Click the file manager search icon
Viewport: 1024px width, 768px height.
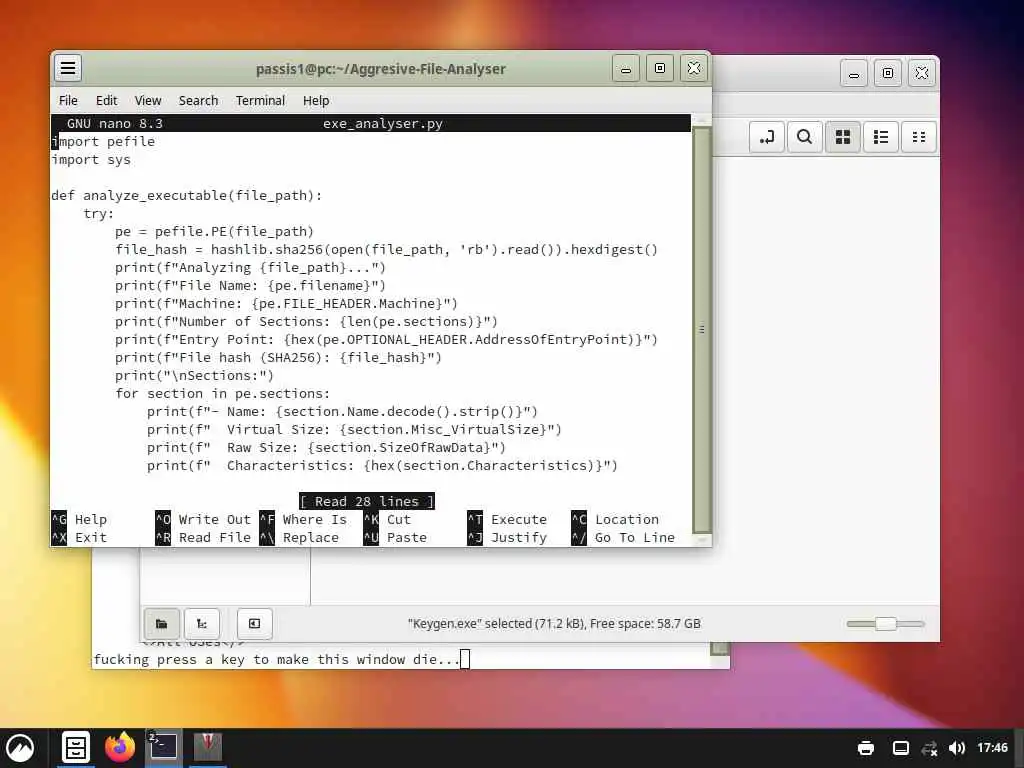click(805, 137)
